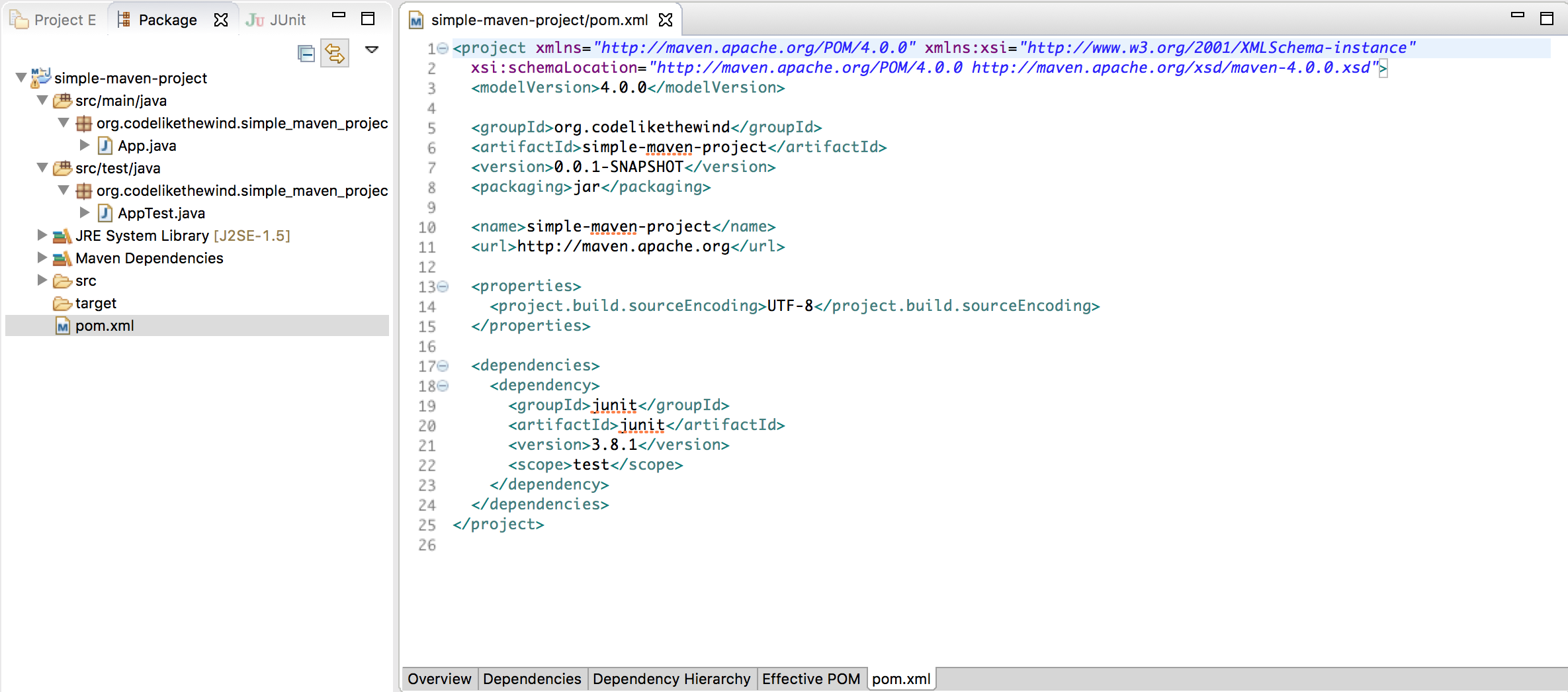Collapse the src/test/java source folder
This screenshot has height=692, width=1568.
(x=42, y=168)
